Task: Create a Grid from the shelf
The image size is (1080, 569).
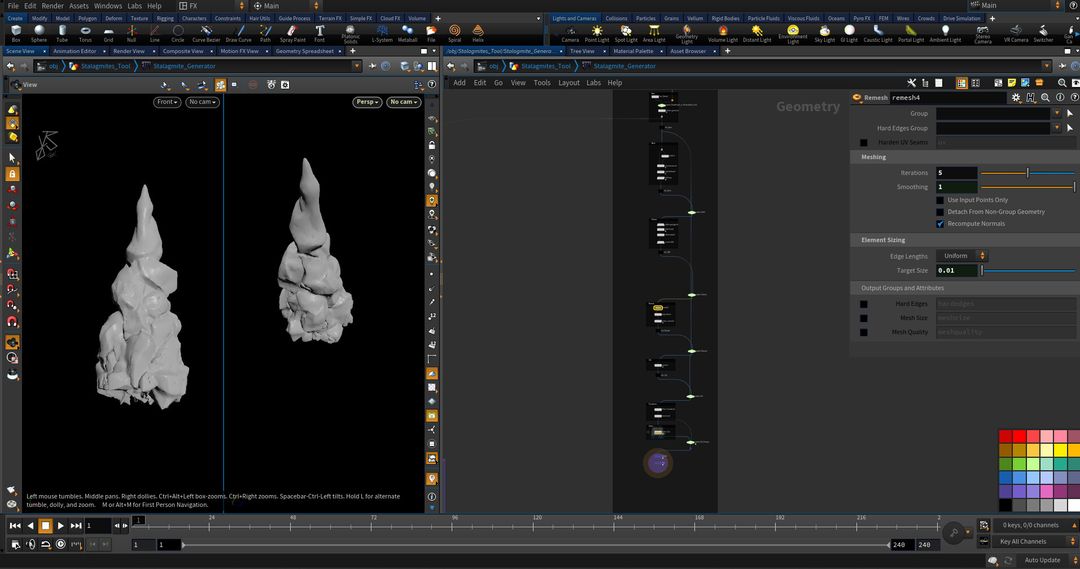Action: pyautogui.click(x=108, y=33)
